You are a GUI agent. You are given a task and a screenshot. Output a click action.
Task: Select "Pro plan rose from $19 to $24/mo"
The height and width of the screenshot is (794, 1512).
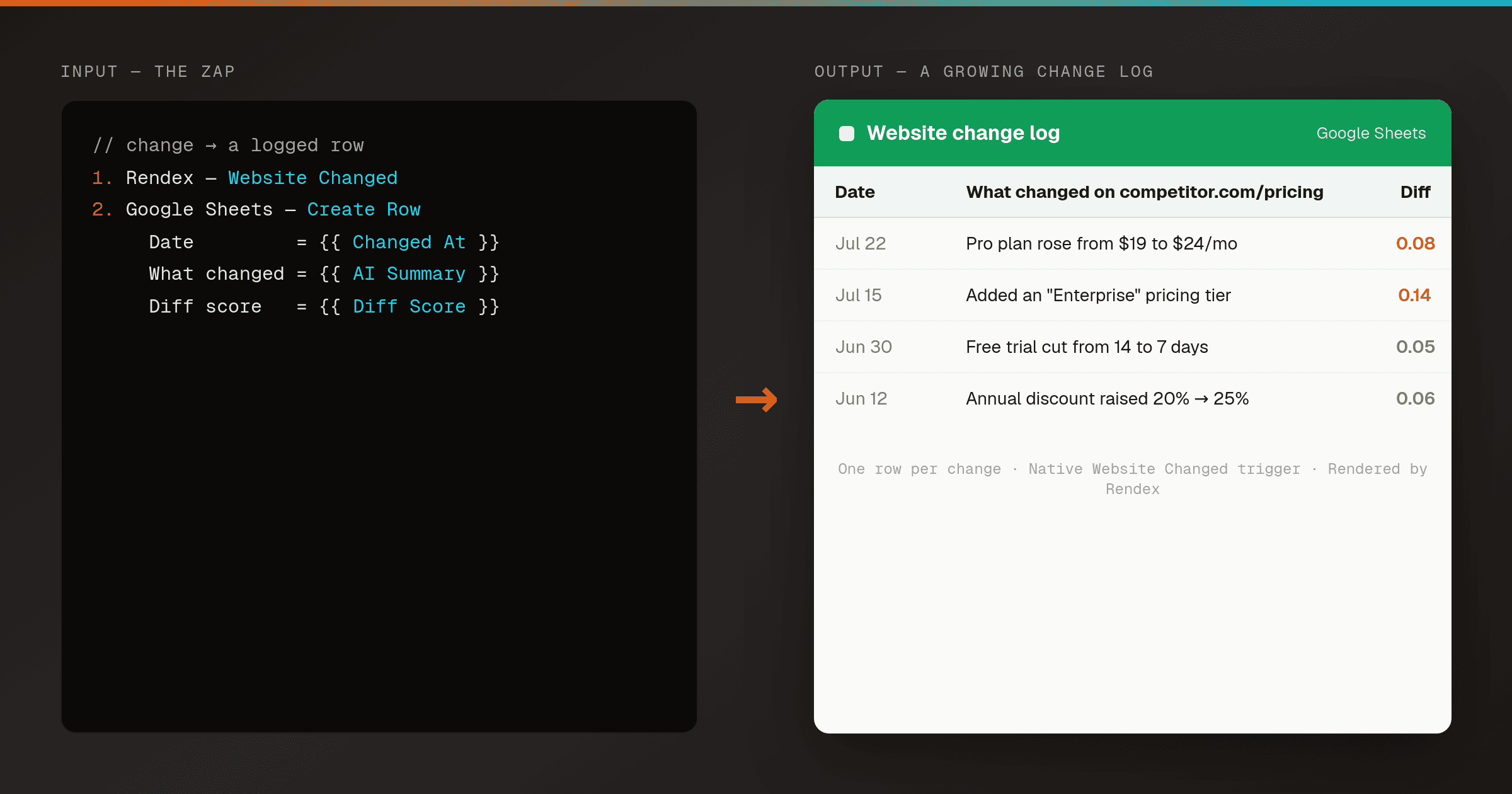(1102, 244)
